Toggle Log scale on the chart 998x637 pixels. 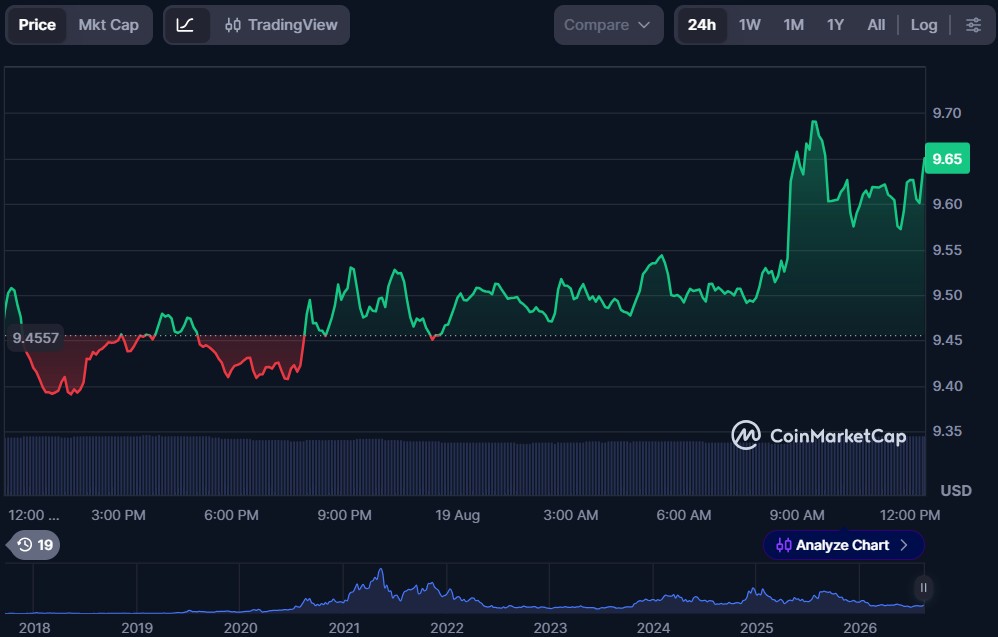924,25
